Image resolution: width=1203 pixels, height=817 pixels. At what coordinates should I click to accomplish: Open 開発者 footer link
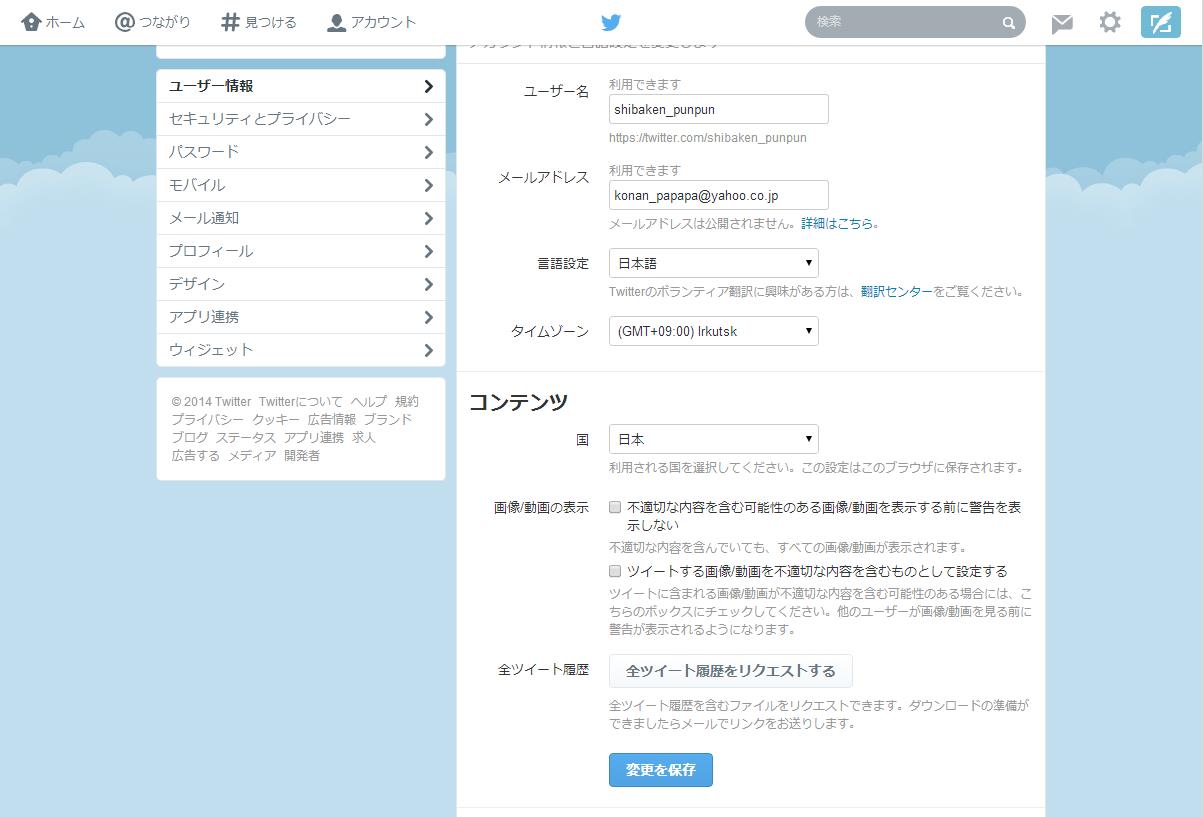coord(301,455)
